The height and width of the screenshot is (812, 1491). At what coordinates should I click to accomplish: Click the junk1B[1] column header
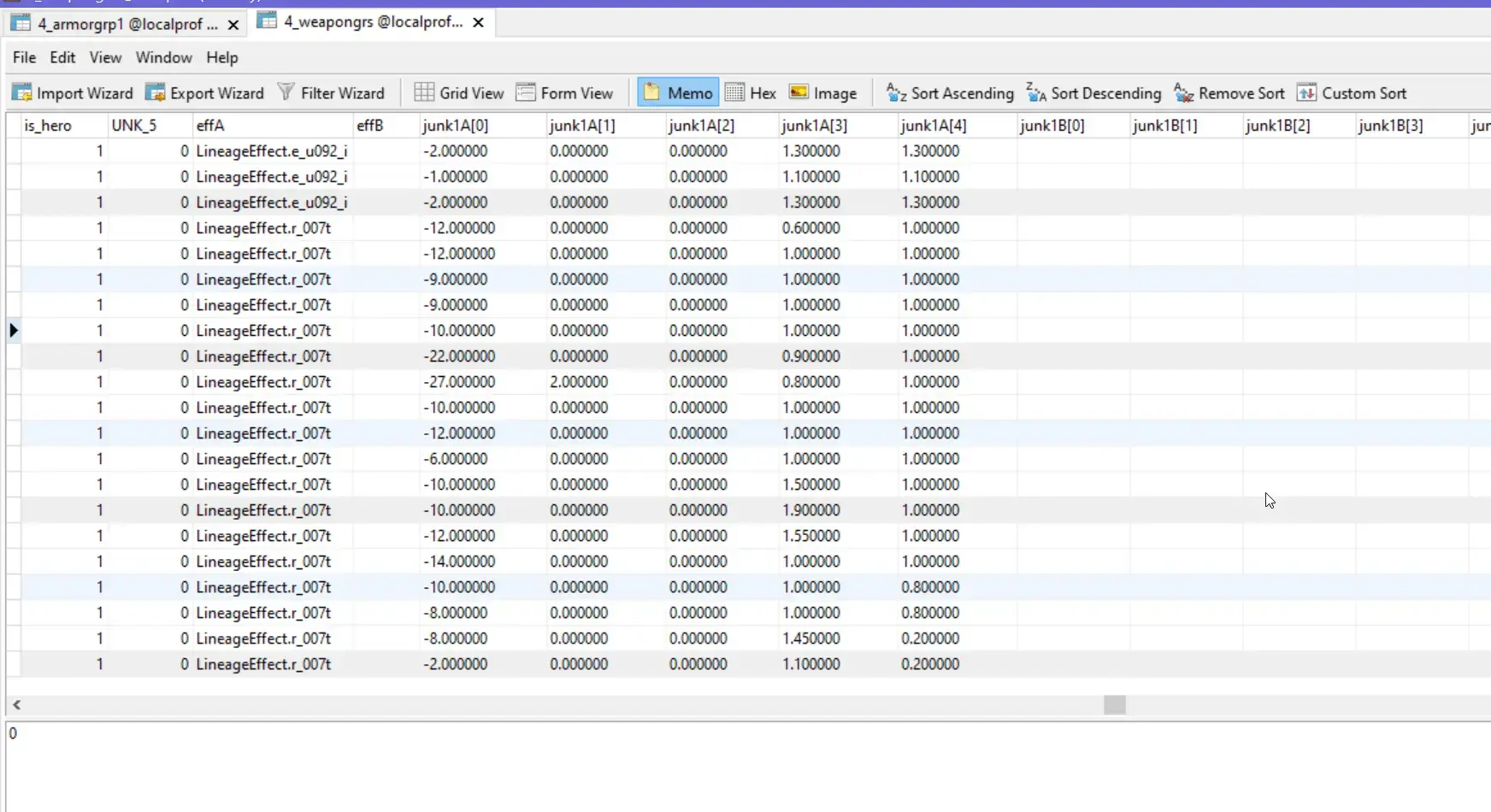coord(1186,126)
